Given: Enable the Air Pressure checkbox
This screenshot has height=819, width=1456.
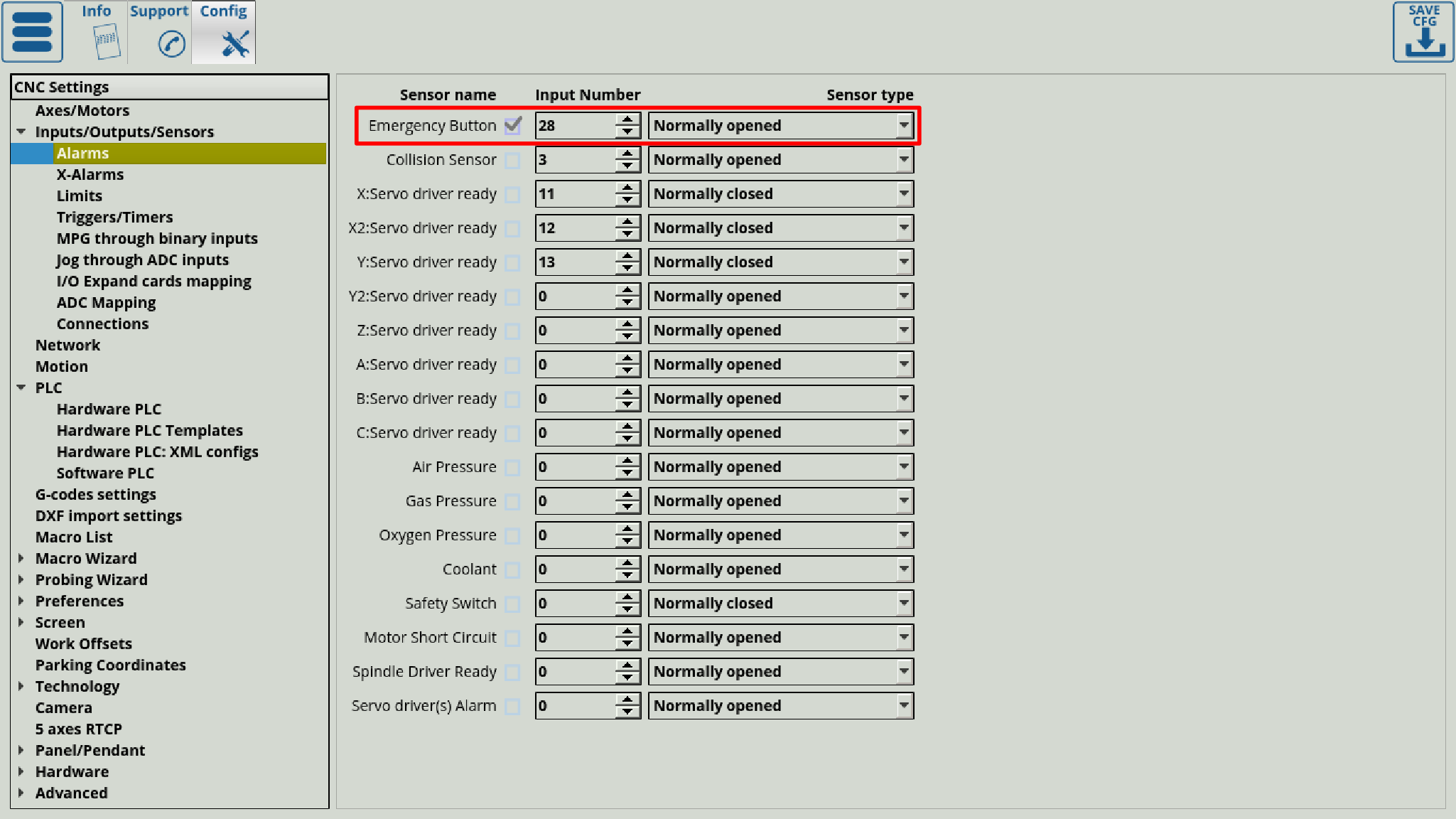Looking at the screenshot, I should pyautogui.click(x=512, y=467).
